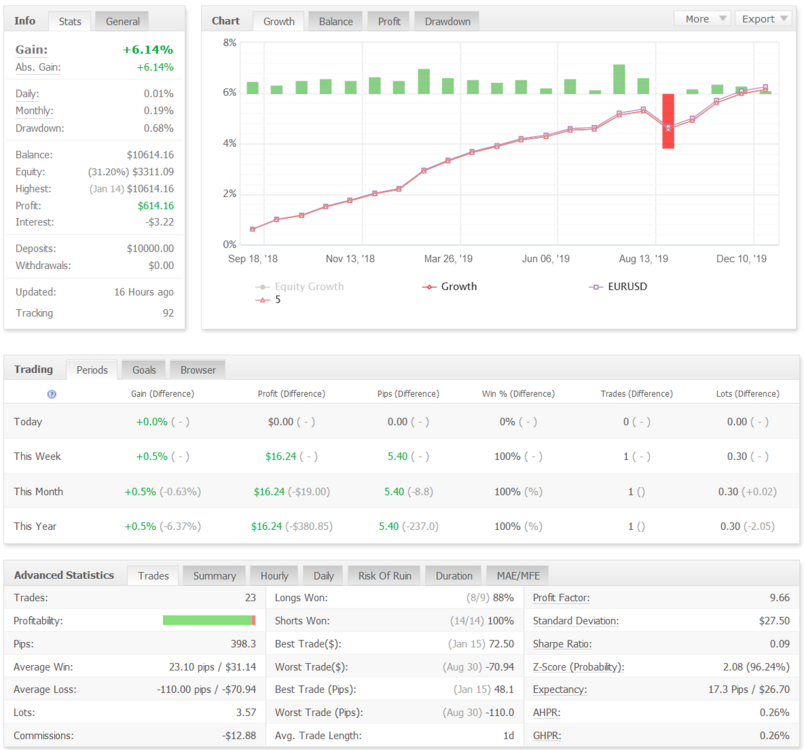Select the Balance chart tab

336,22
